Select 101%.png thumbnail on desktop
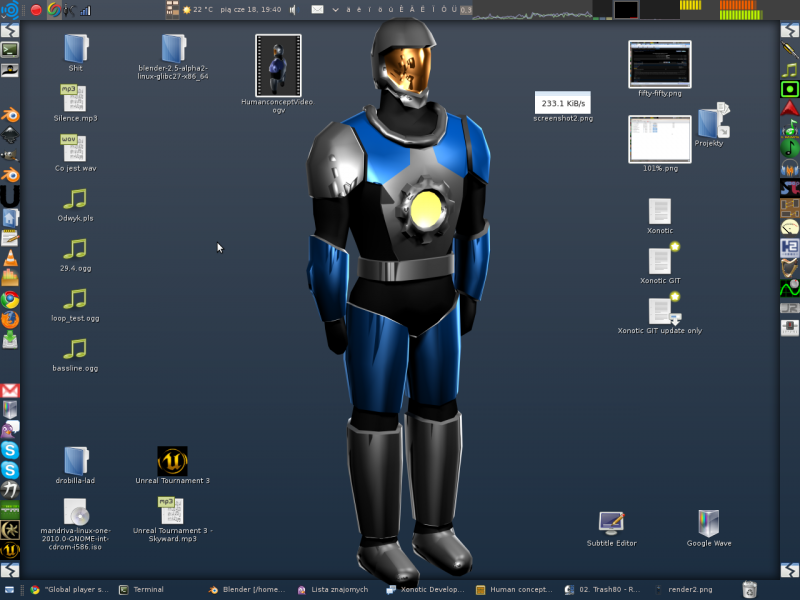Viewport: 800px width, 600px height. 660,143
